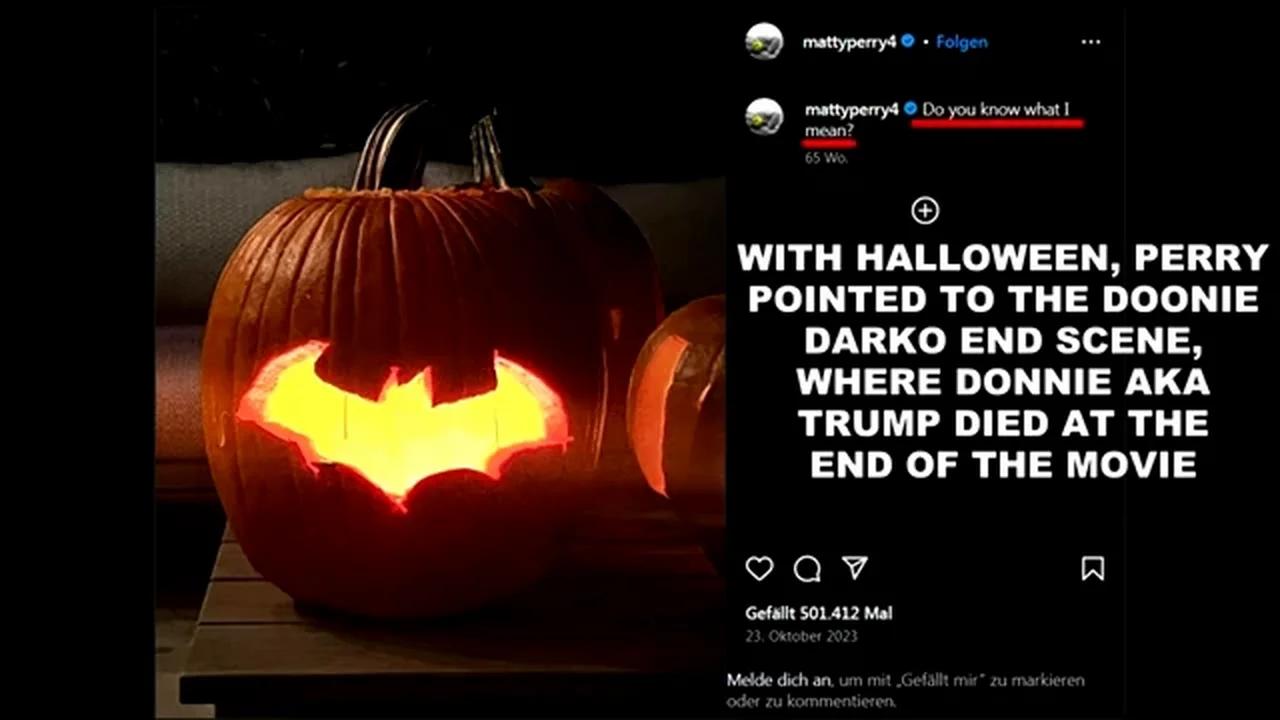1280x720 pixels.
Task: Open the three-dot more options menu
Action: tap(1091, 42)
